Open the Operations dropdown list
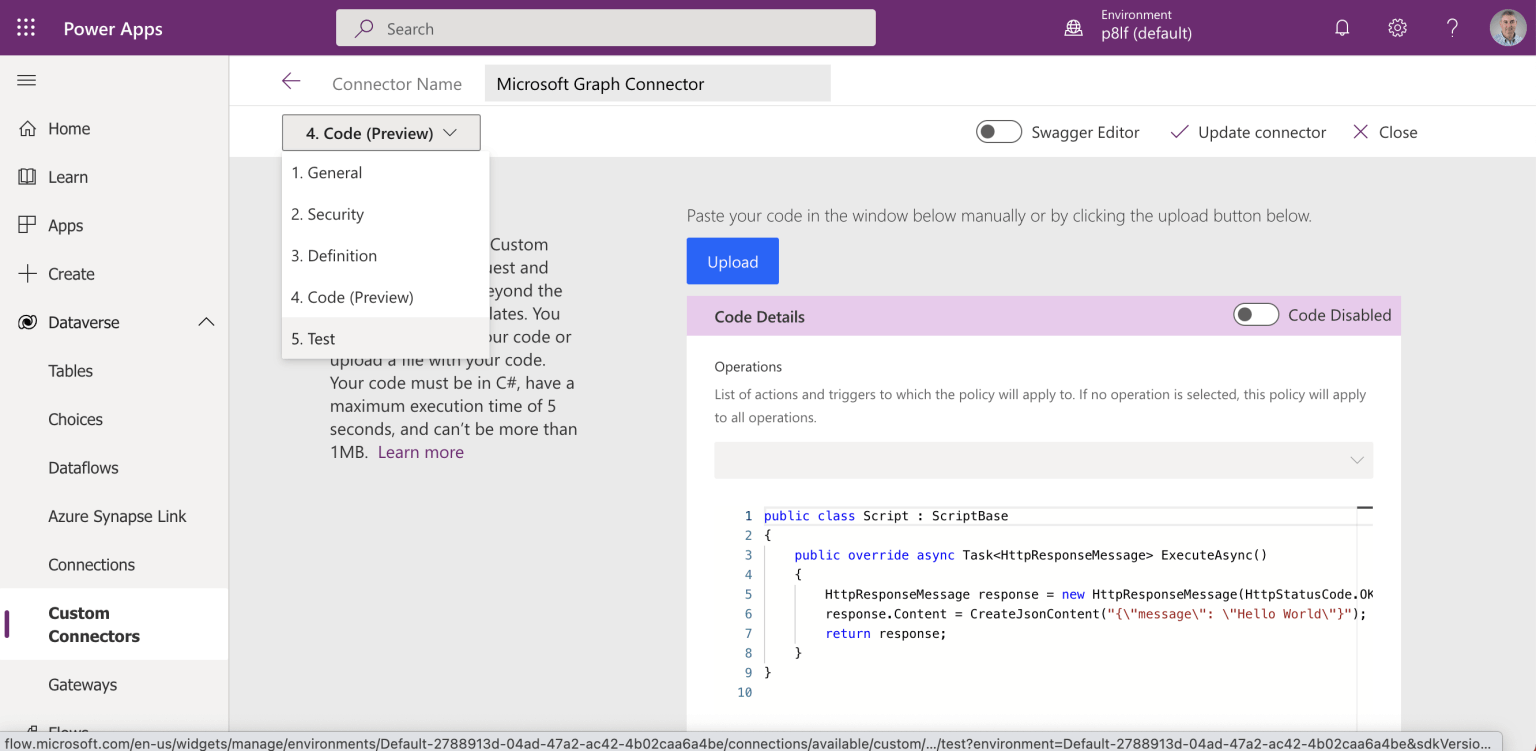 click(x=1043, y=460)
